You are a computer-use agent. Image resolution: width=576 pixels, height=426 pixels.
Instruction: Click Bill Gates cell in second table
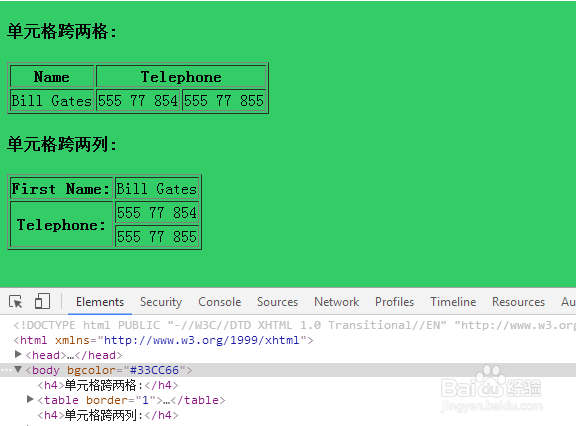click(x=157, y=188)
